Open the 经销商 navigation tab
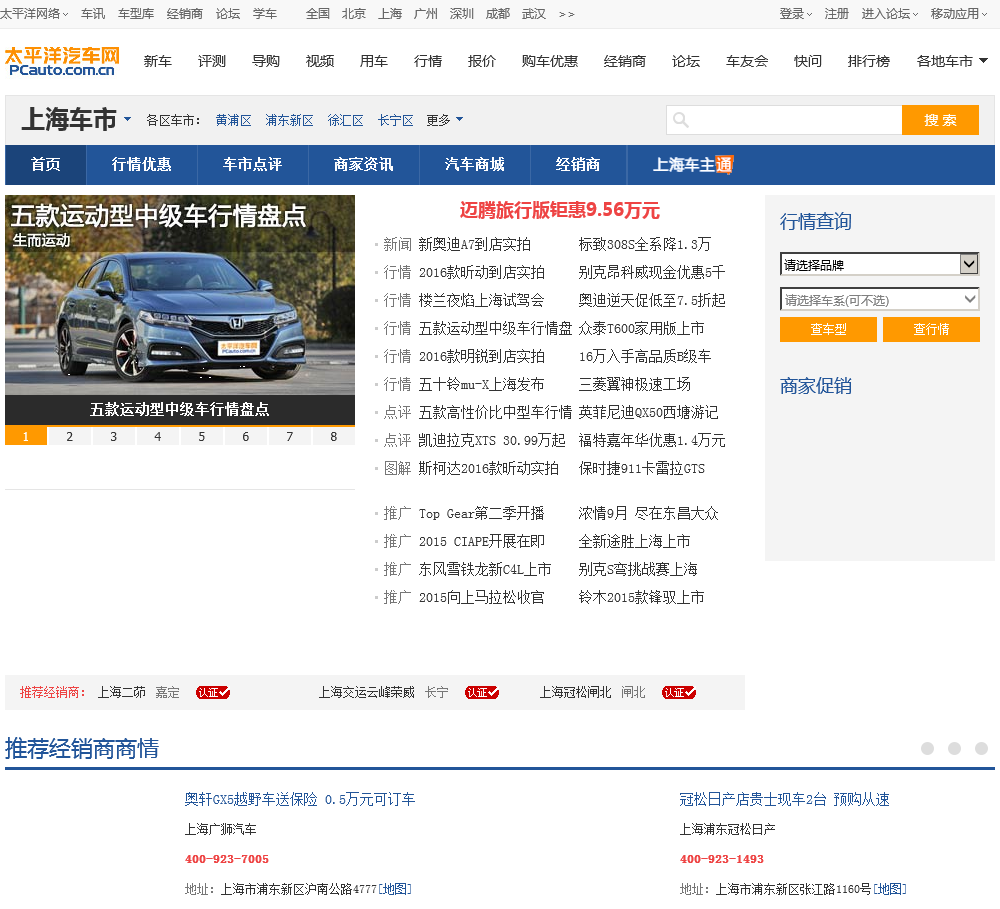 pyautogui.click(x=578, y=165)
